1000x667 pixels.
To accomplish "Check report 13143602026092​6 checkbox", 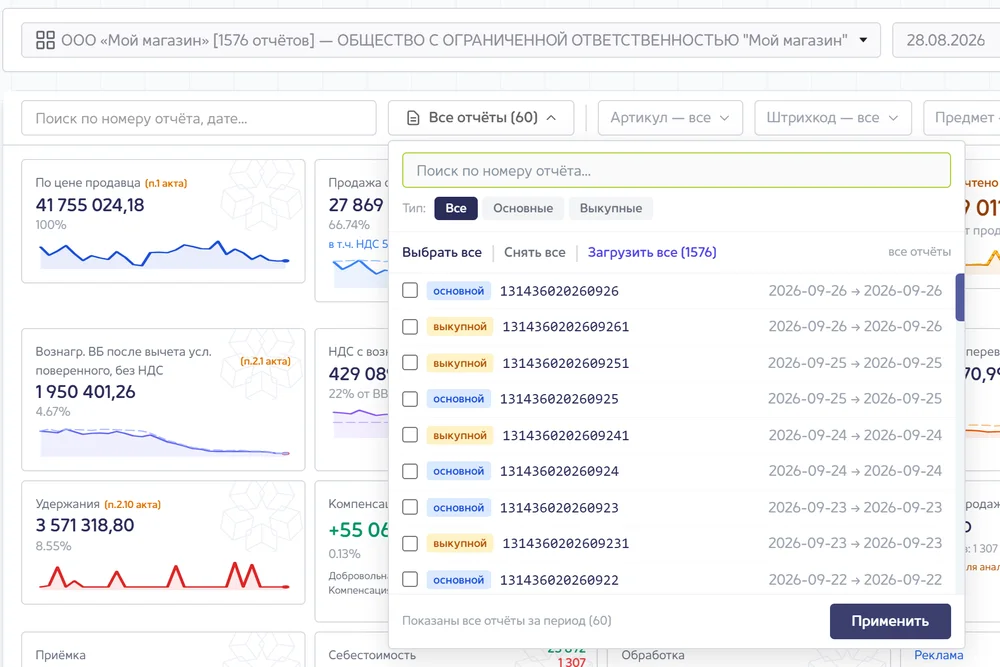I will (410, 291).
